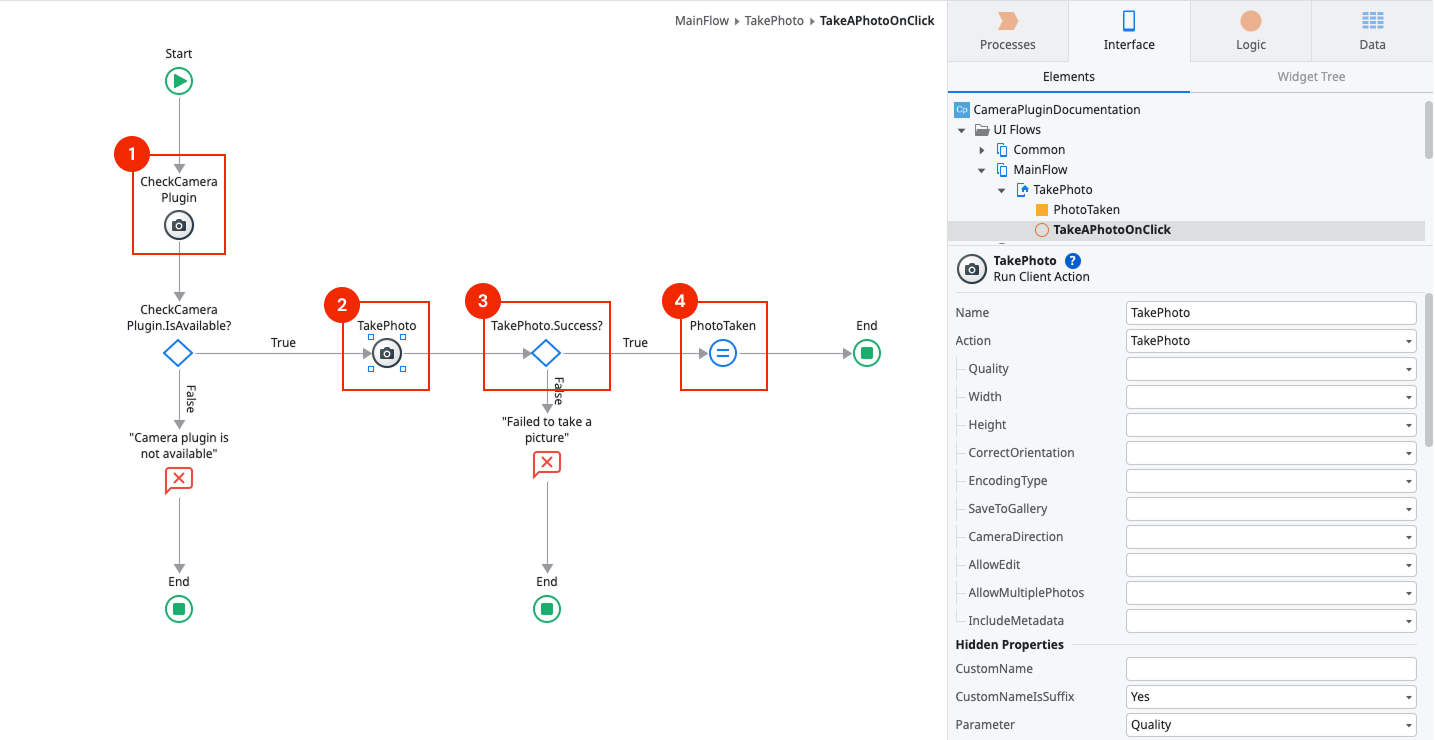Select the CheckCameraPlugin.IsAvailable? decision diamond

coord(179,353)
